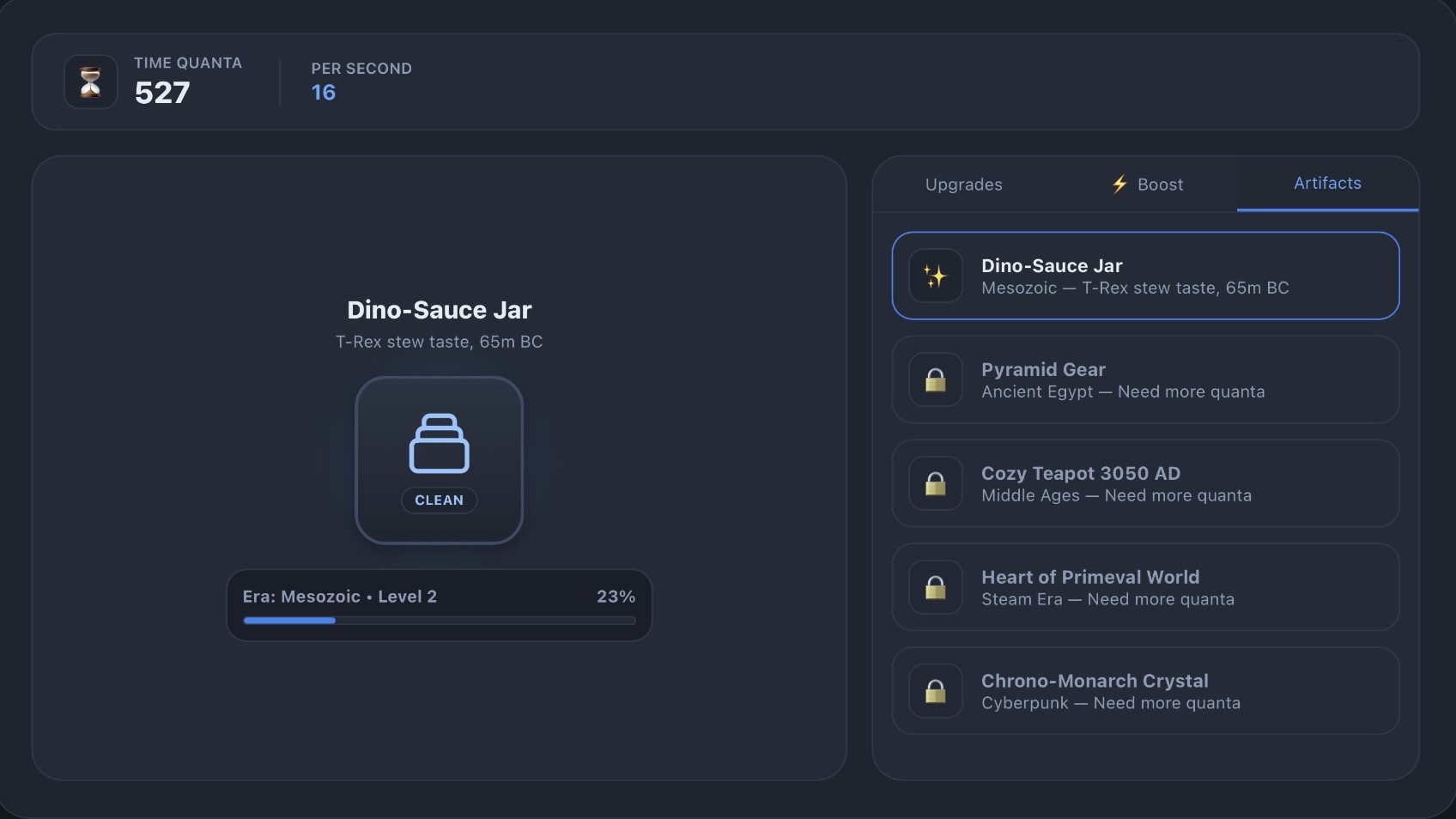The width and height of the screenshot is (1456, 819).
Task: Click the Dino-Sauce Jar heading in main panel
Action: (440, 310)
